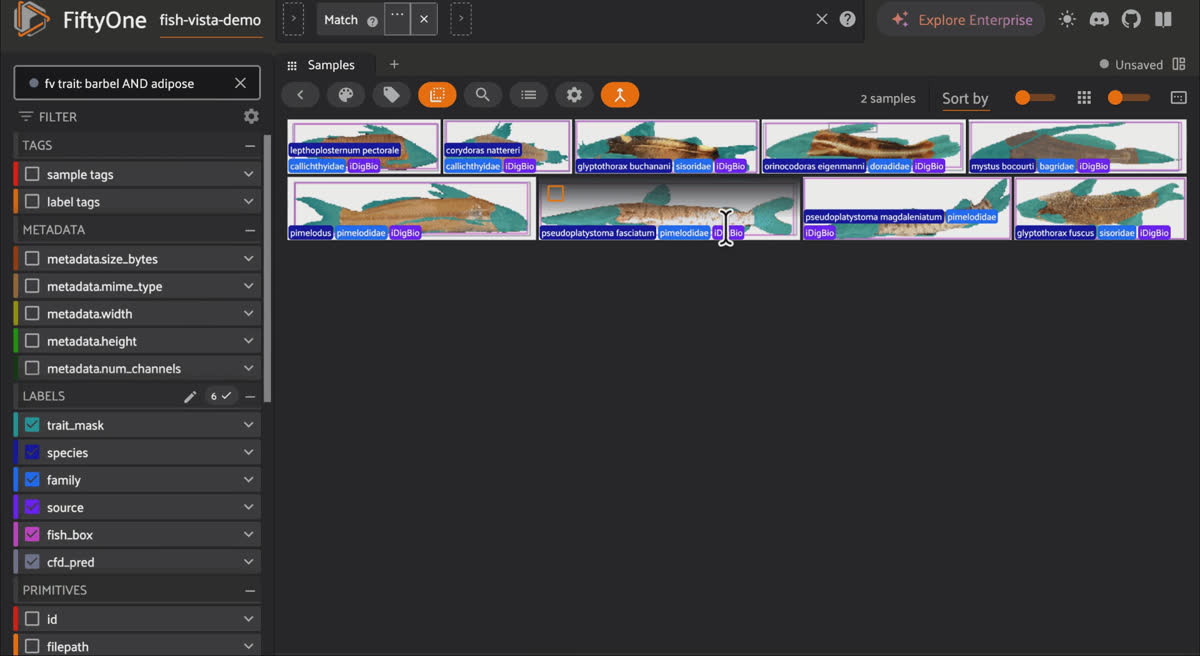Viewport: 1200px width, 656px height.
Task: Open the list-style display options icon
Action: tap(529, 95)
